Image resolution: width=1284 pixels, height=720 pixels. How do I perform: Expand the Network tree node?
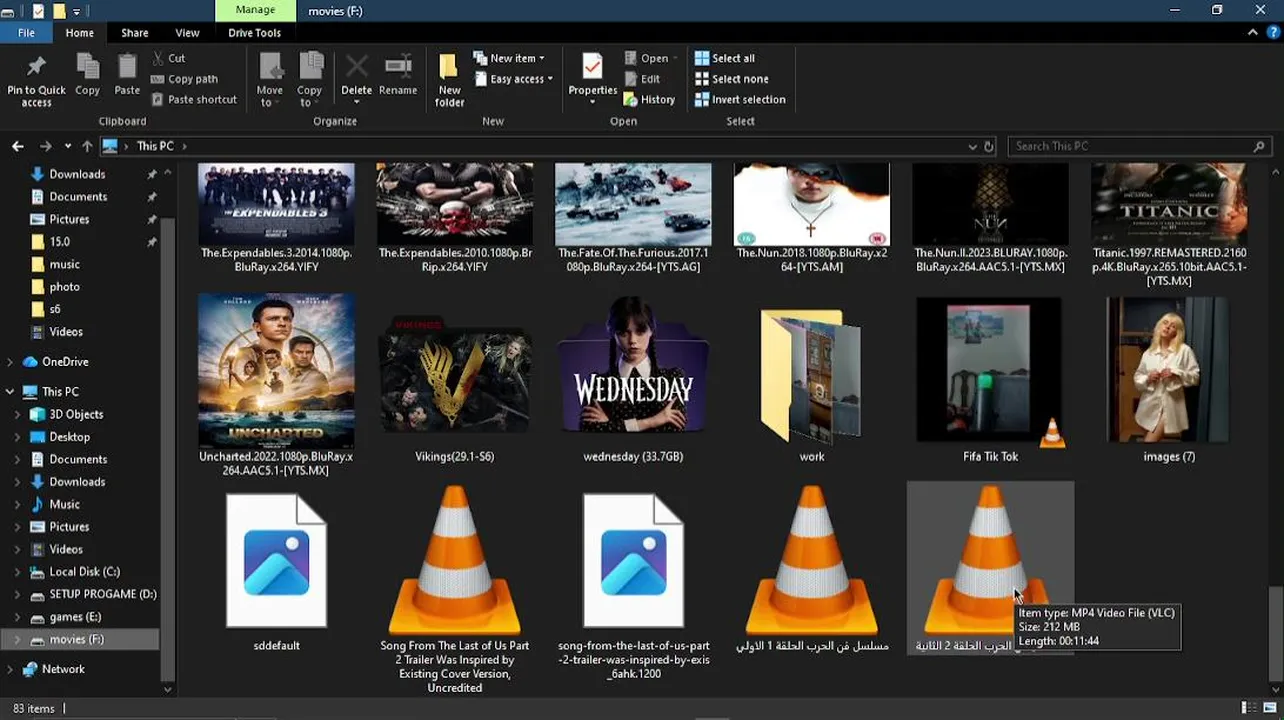click(x=10, y=669)
